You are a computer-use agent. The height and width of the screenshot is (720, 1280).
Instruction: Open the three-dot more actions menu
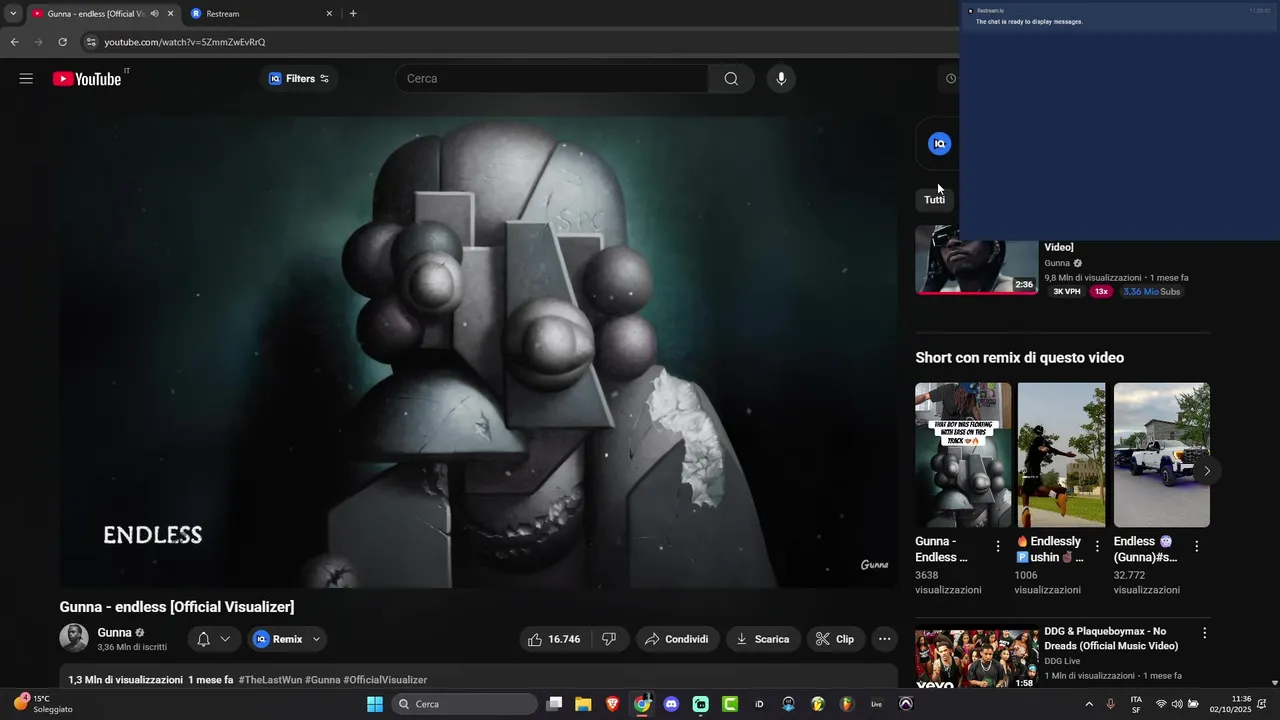884,639
